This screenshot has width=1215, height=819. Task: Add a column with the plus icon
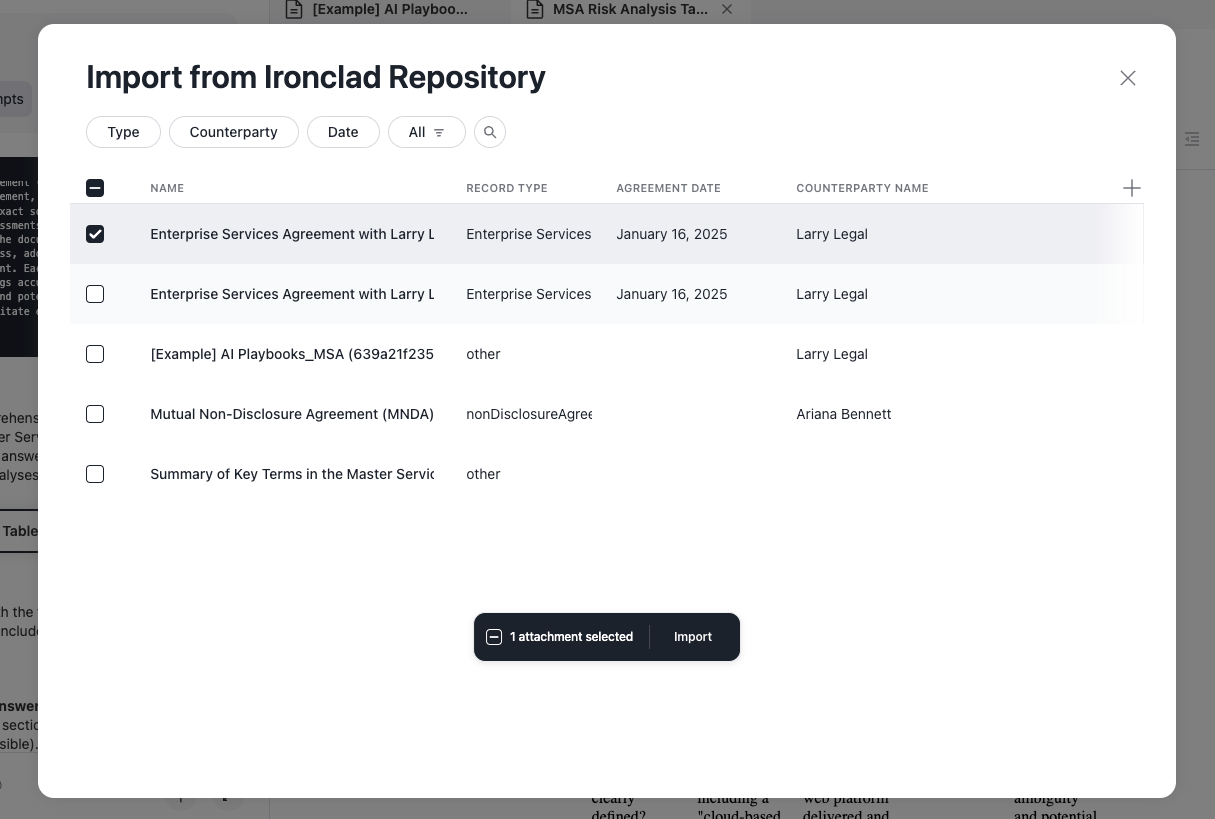[x=1131, y=188]
